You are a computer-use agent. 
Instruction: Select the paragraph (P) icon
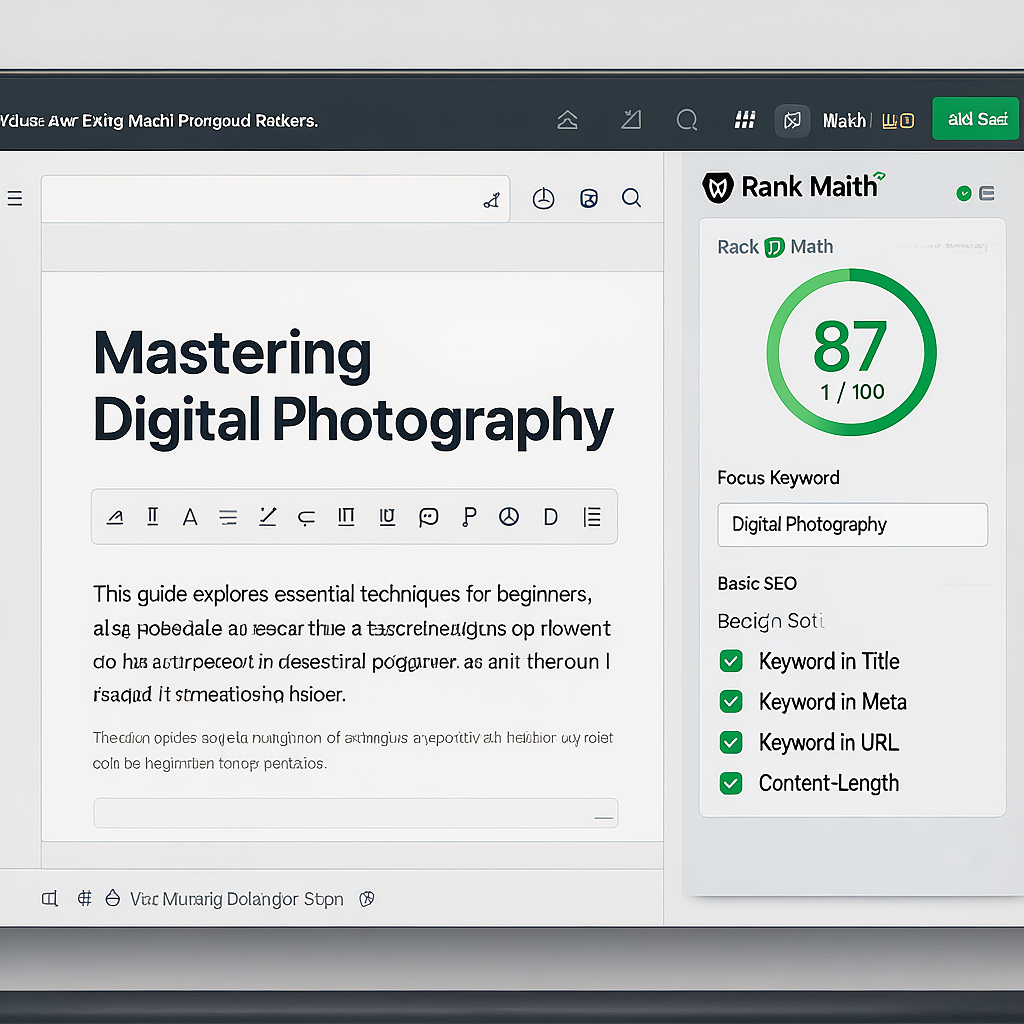[x=468, y=517]
